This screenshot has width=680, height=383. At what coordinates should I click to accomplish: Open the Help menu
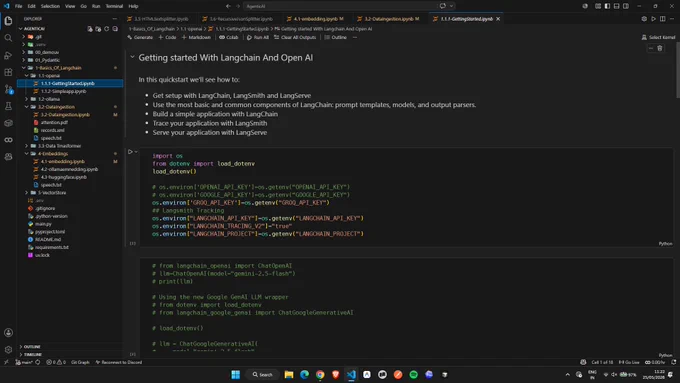(x=133, y=6)
